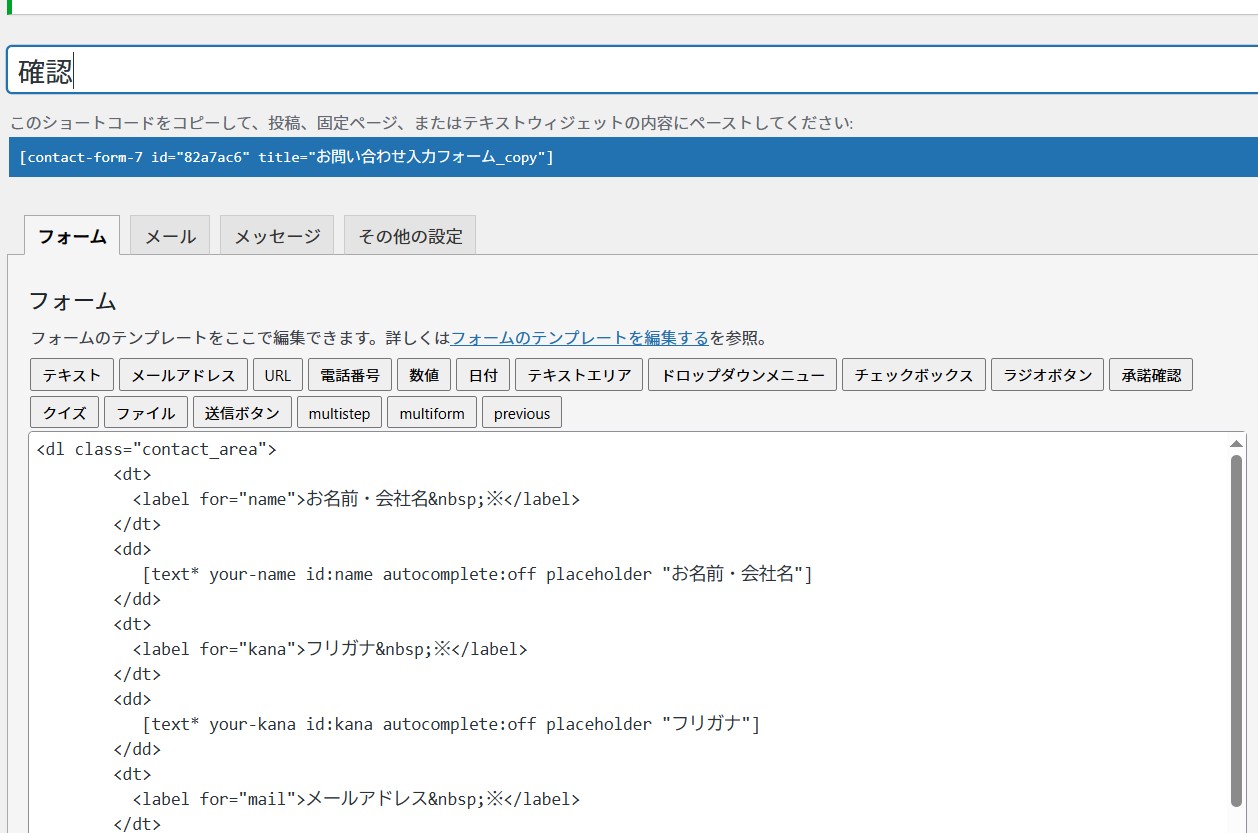Open the その他の設定 tab
Viewport: 1258px width, 833px height.
[x=410, y=236]
